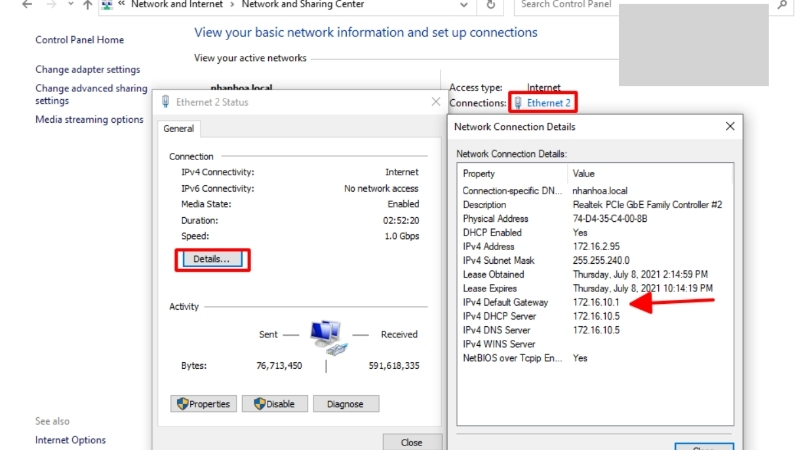Click the Forward navigation arrow
Viewport: 800px width, 450px height.
(x=51, y=5)
